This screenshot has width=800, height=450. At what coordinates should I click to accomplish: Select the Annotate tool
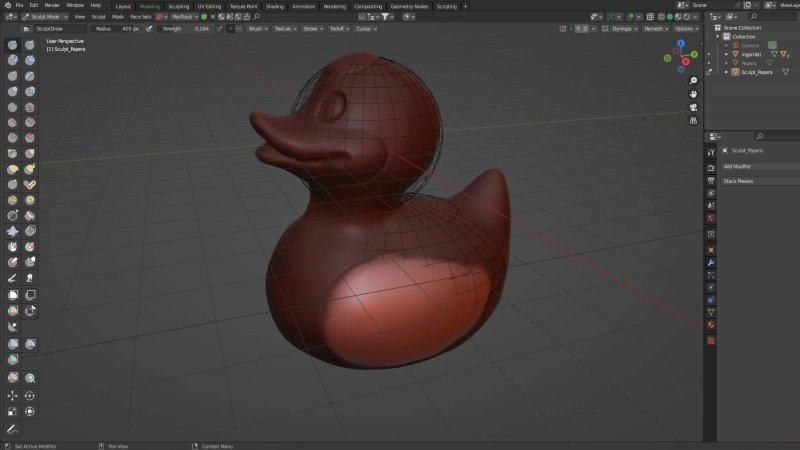12,429
